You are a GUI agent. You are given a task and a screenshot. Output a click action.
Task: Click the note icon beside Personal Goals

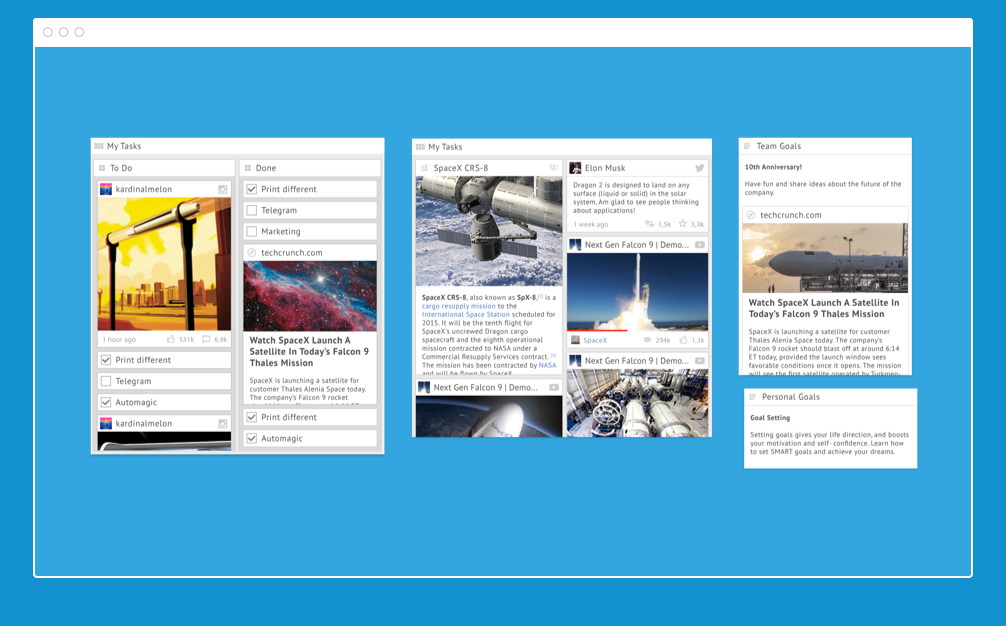pos(753,397)
